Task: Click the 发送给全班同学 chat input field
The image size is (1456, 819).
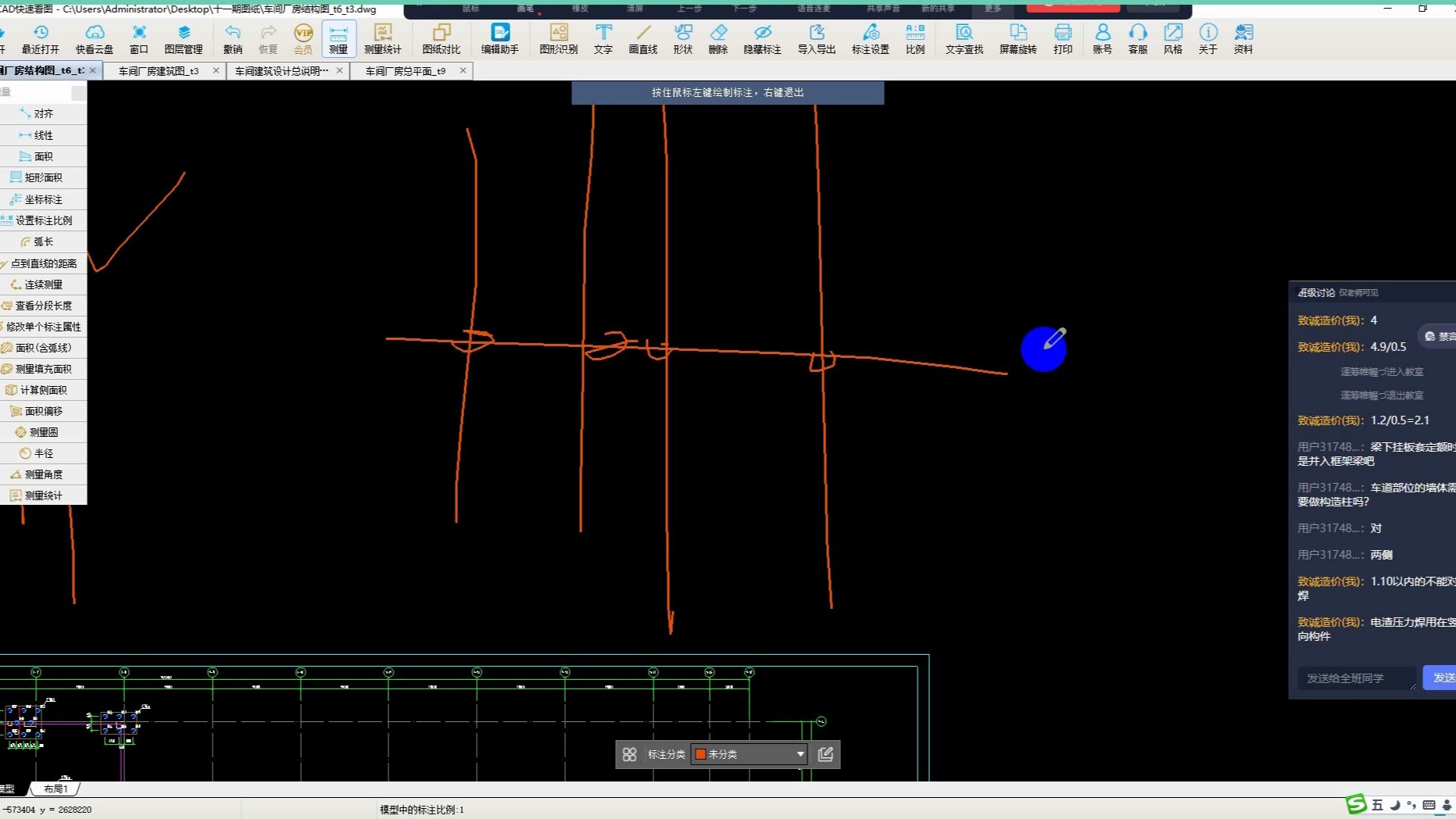Action: 1356,678
